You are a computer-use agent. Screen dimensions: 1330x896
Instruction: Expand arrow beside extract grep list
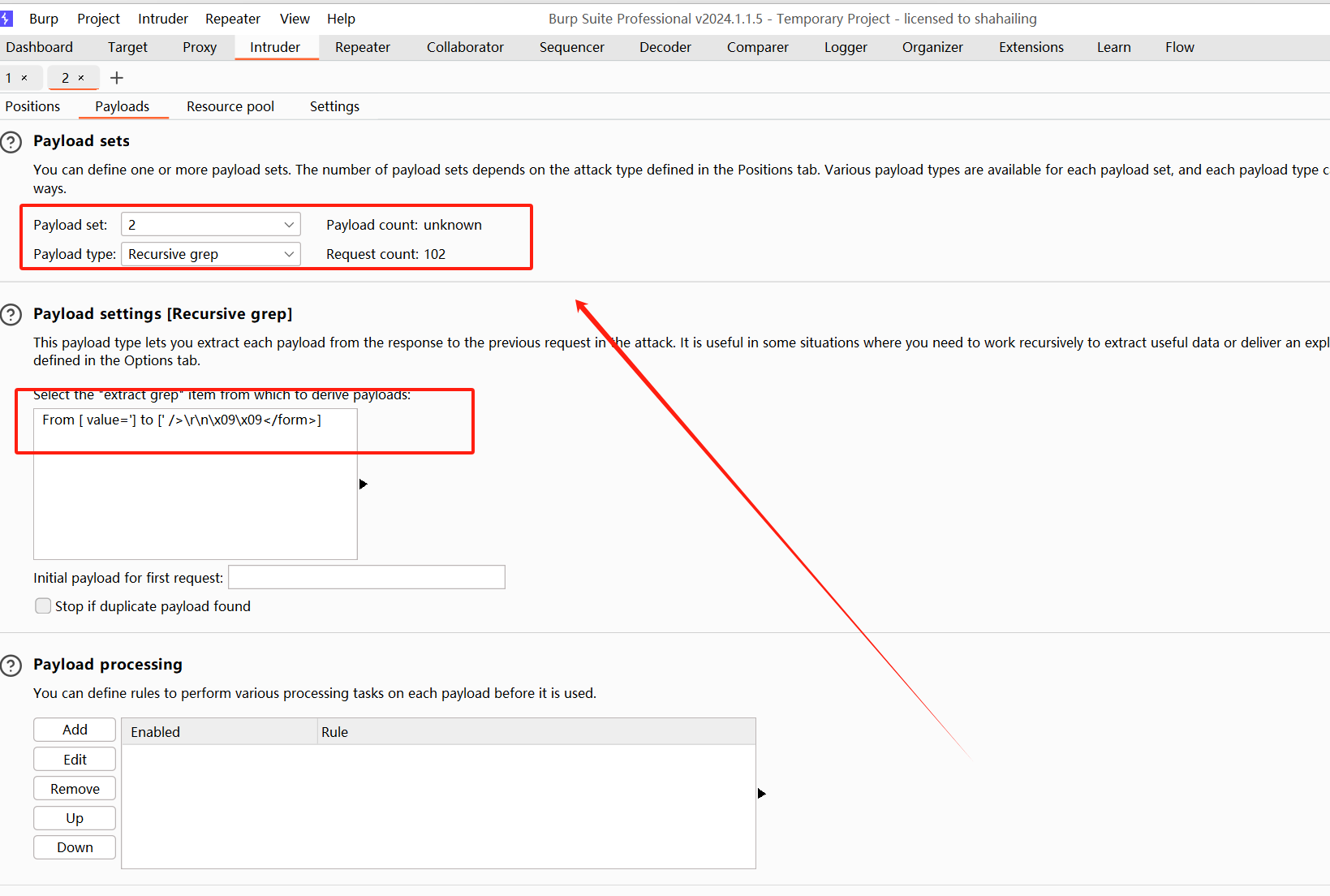[x=364, y=485]
